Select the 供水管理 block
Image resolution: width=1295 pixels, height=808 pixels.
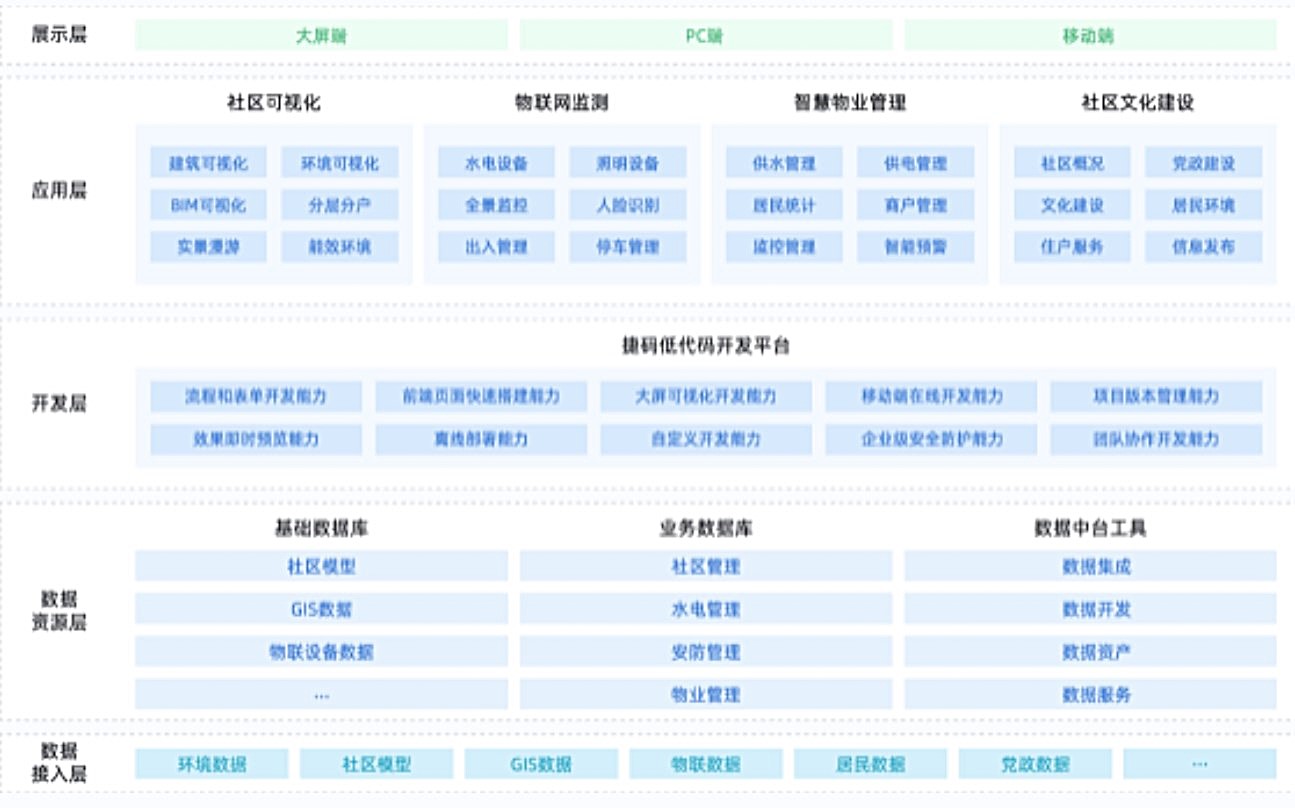click(x=785, y=163)
